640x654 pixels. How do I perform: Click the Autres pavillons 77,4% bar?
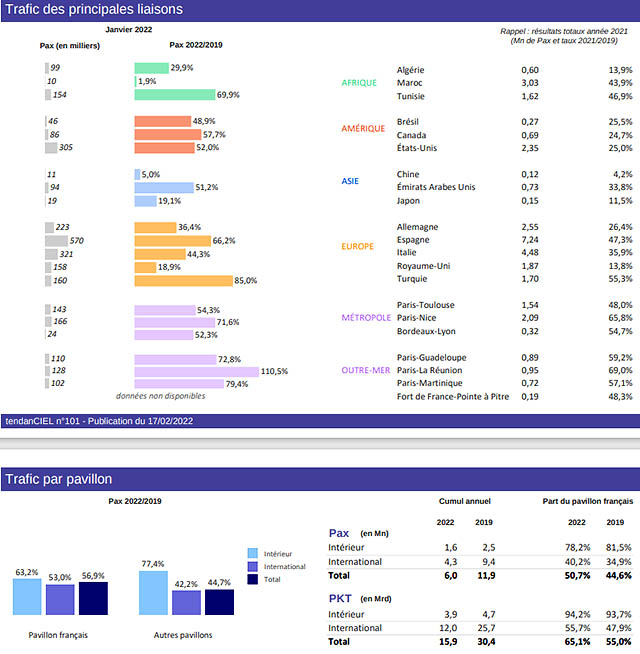[x=153, y=592]
